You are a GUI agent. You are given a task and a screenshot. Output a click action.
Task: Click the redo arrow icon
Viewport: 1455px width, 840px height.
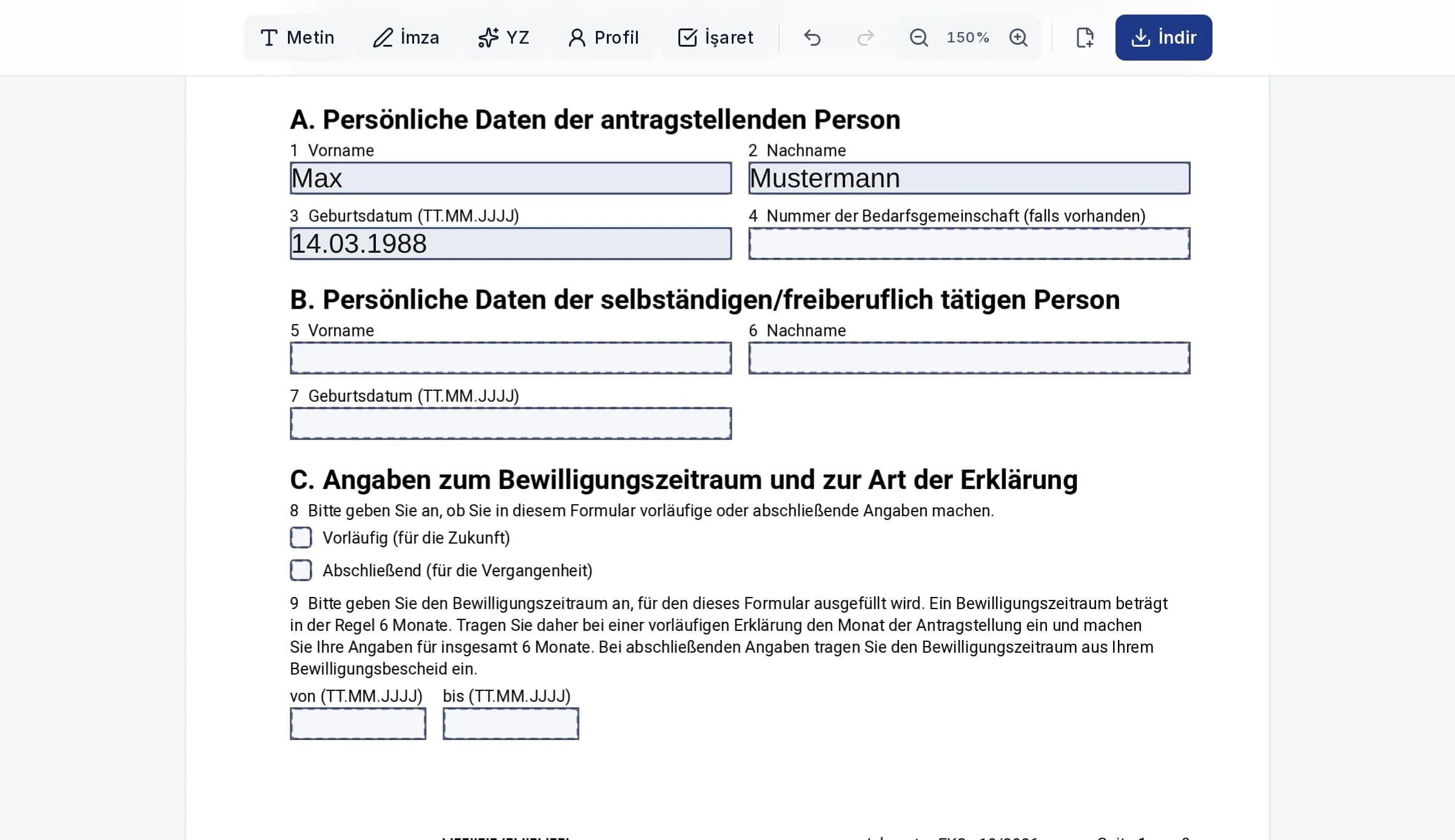[865, 38]
